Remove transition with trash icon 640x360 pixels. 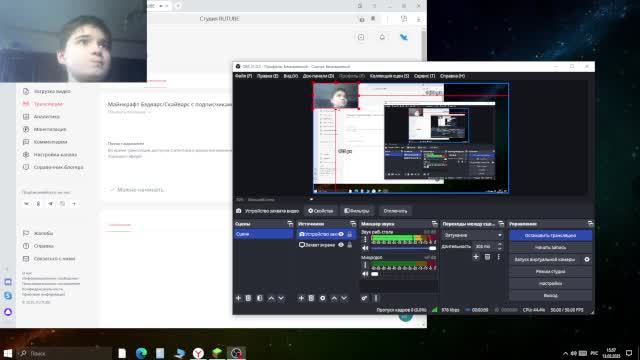pyautogui.click(x=487, y=257)
